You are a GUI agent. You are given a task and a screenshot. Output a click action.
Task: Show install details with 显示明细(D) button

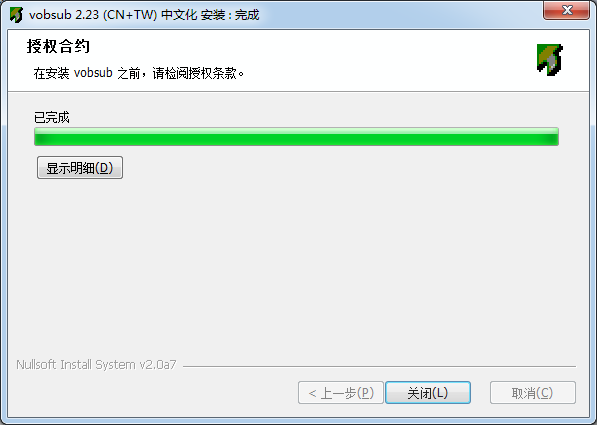coord(80,168)
